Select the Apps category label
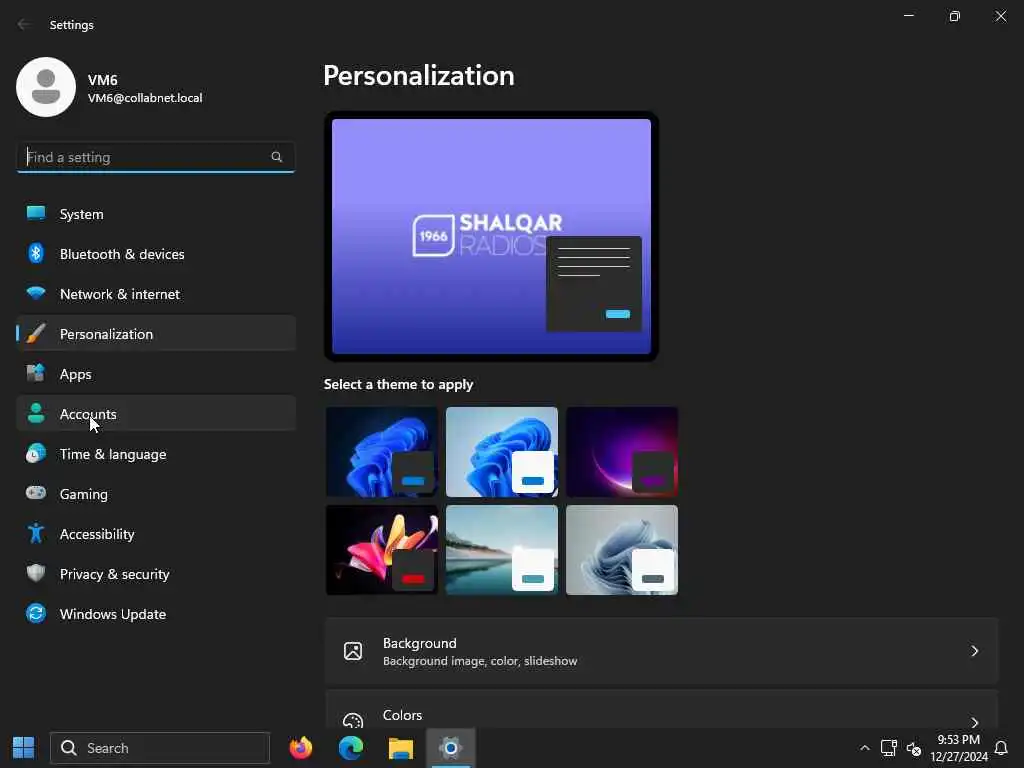 [x=76, y=374]
